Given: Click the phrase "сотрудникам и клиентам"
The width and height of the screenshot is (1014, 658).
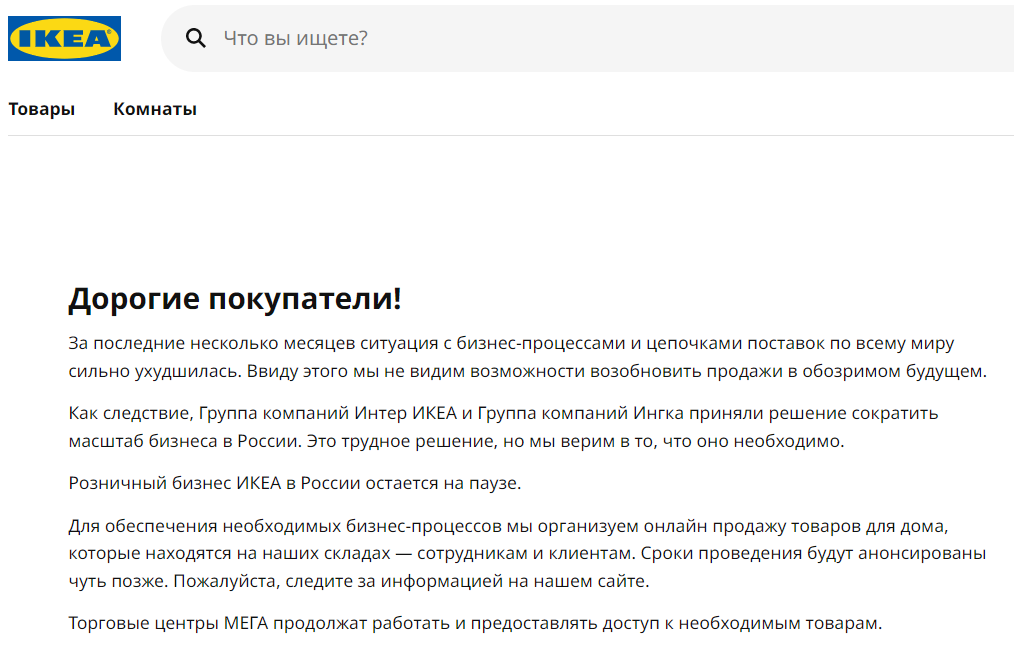Looking at the screenshot, I should (x=526, y=554).
